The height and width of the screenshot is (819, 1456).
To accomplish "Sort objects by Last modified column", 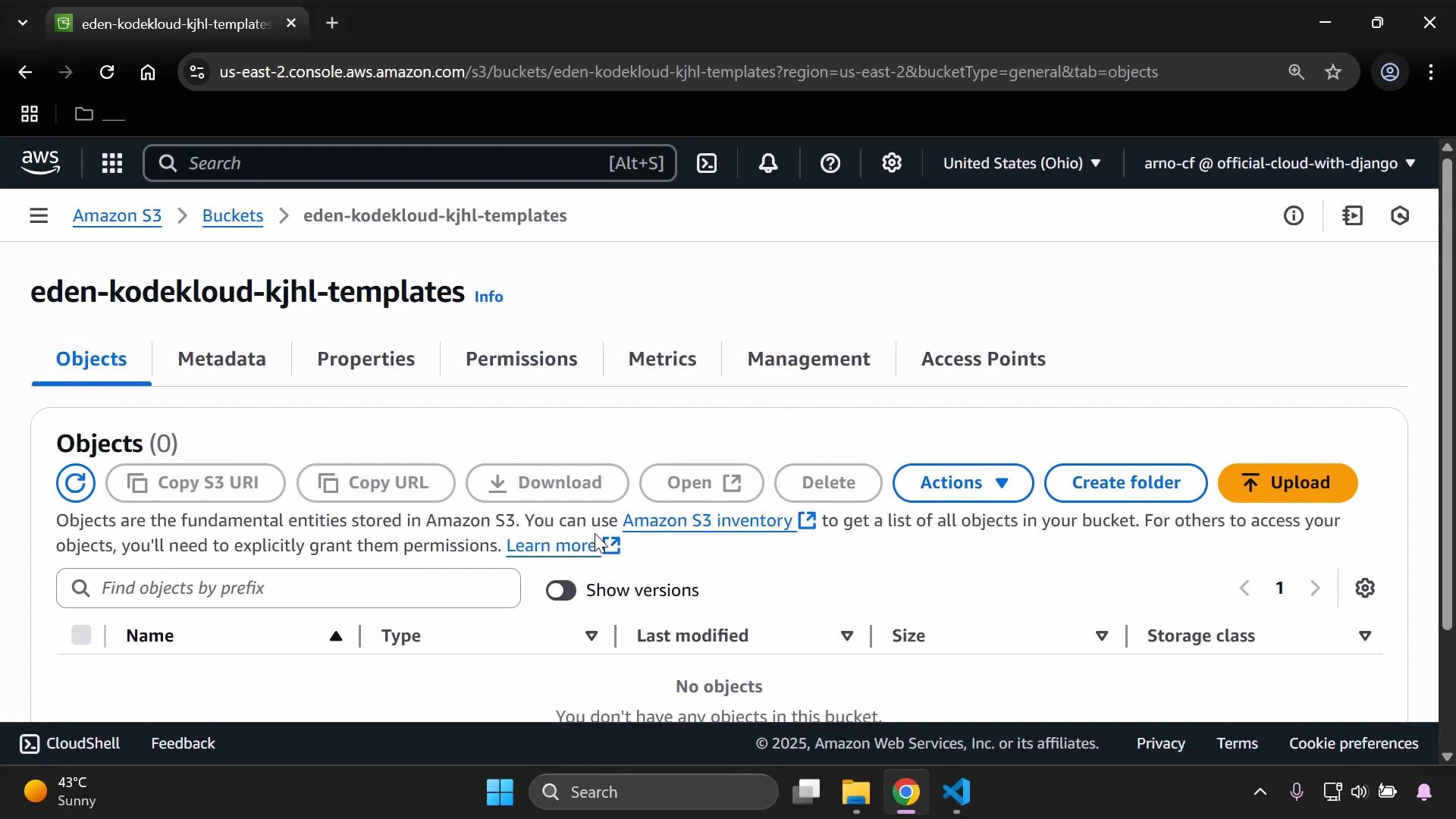I will point(692,635).
